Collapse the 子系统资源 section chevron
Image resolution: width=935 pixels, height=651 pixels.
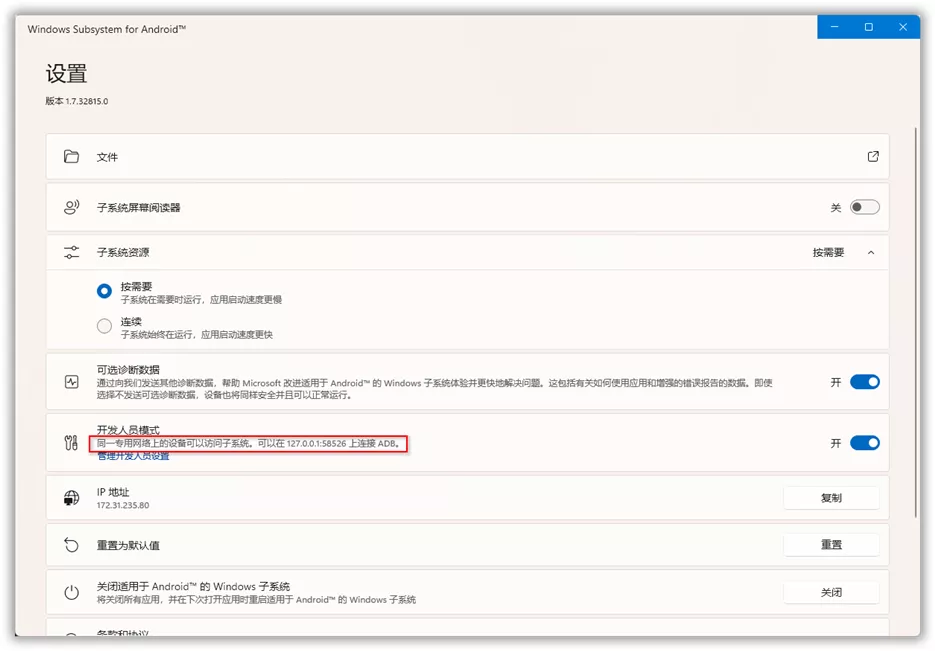tap(871, 253)
